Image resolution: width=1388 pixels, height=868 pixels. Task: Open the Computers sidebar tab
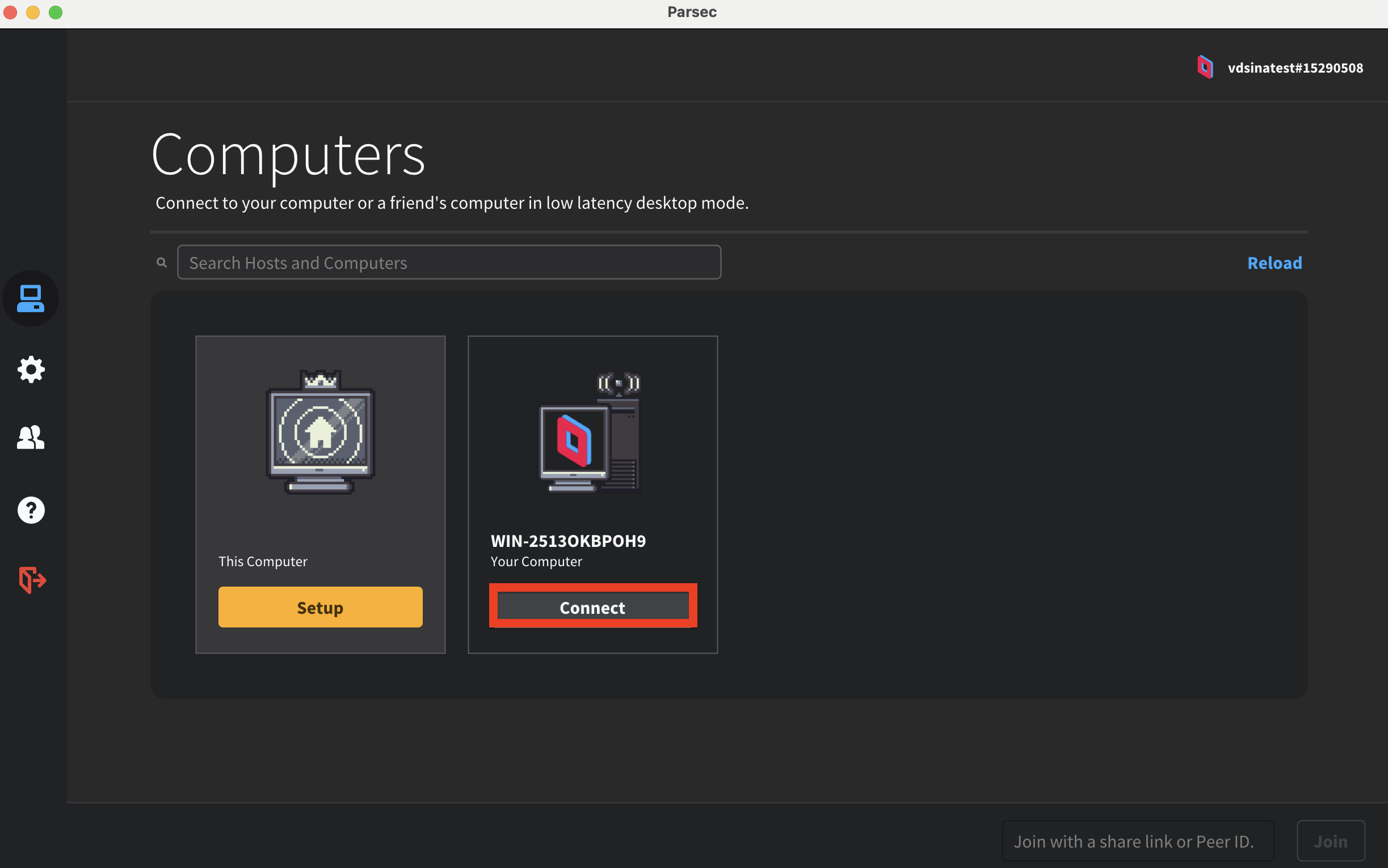pyautogui.click(x=31, y=298)
